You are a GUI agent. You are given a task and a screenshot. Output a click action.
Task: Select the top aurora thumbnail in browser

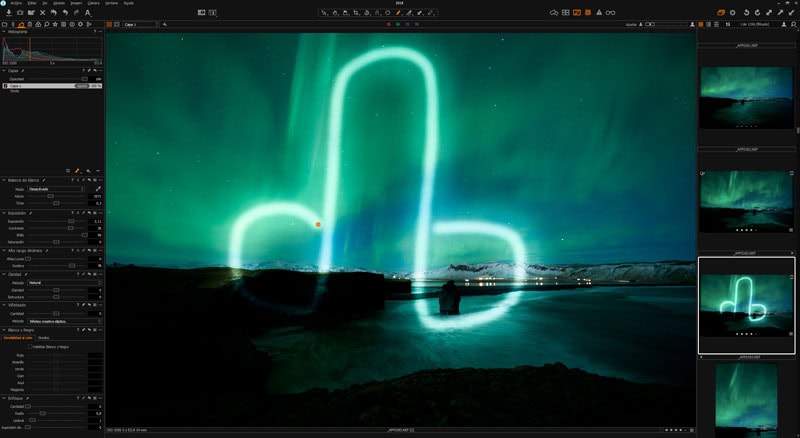point(746,96)
